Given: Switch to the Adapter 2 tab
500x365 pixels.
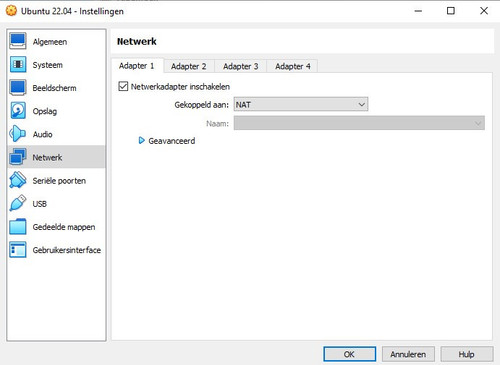Looking at the screenshot, I should (x=189, y=66).
